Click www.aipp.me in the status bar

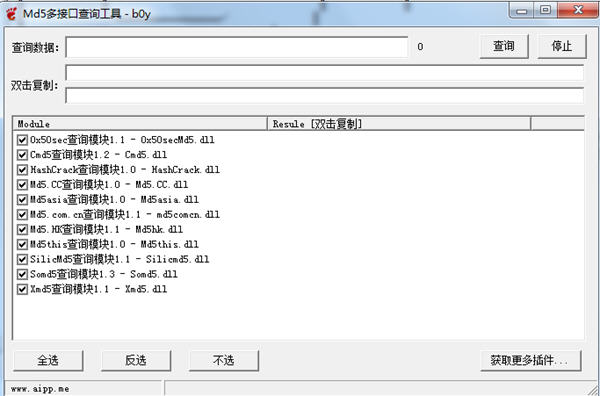click(40, 389)
